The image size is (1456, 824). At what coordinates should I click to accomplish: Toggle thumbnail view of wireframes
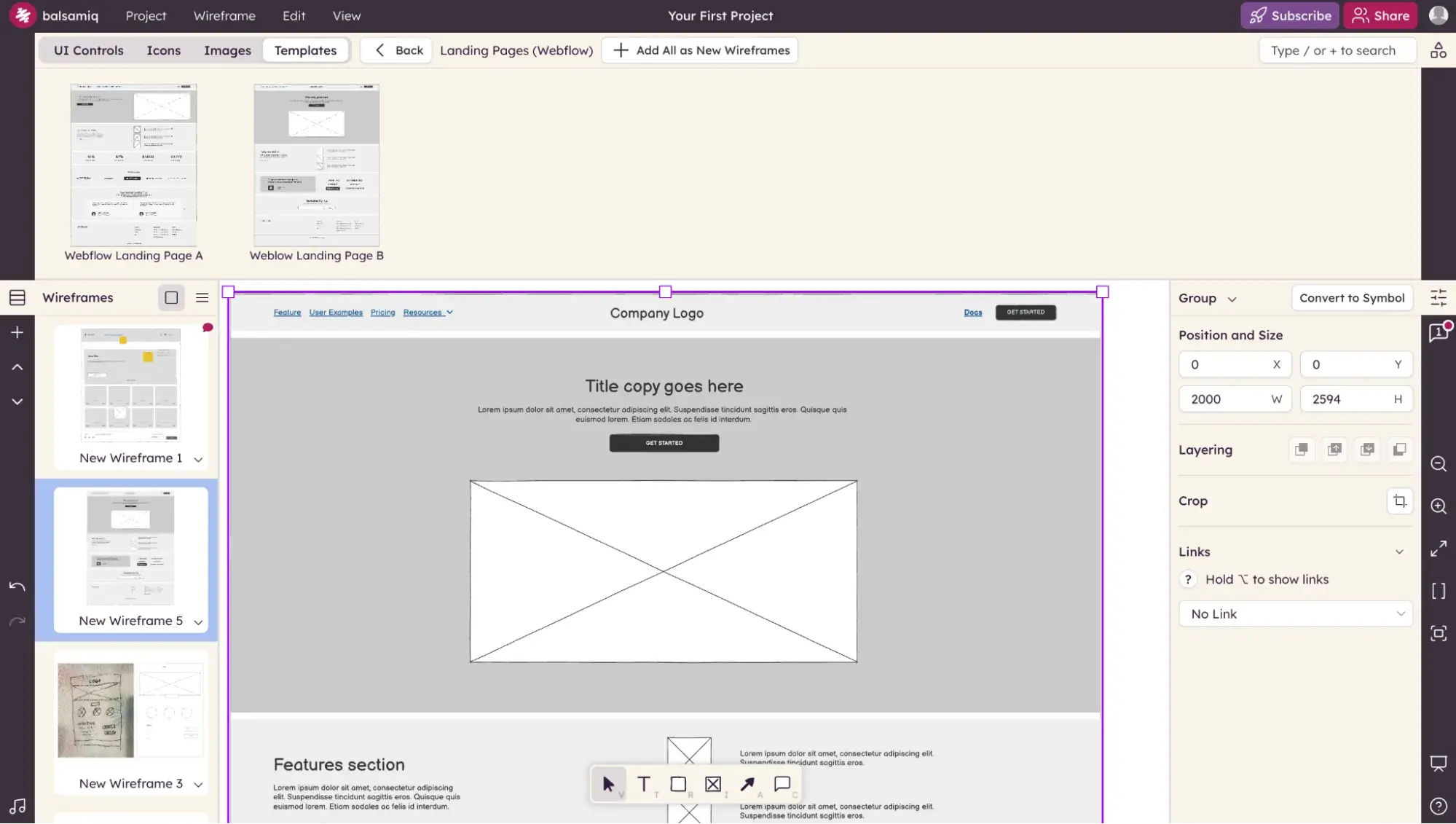click(x=171, y=297)
